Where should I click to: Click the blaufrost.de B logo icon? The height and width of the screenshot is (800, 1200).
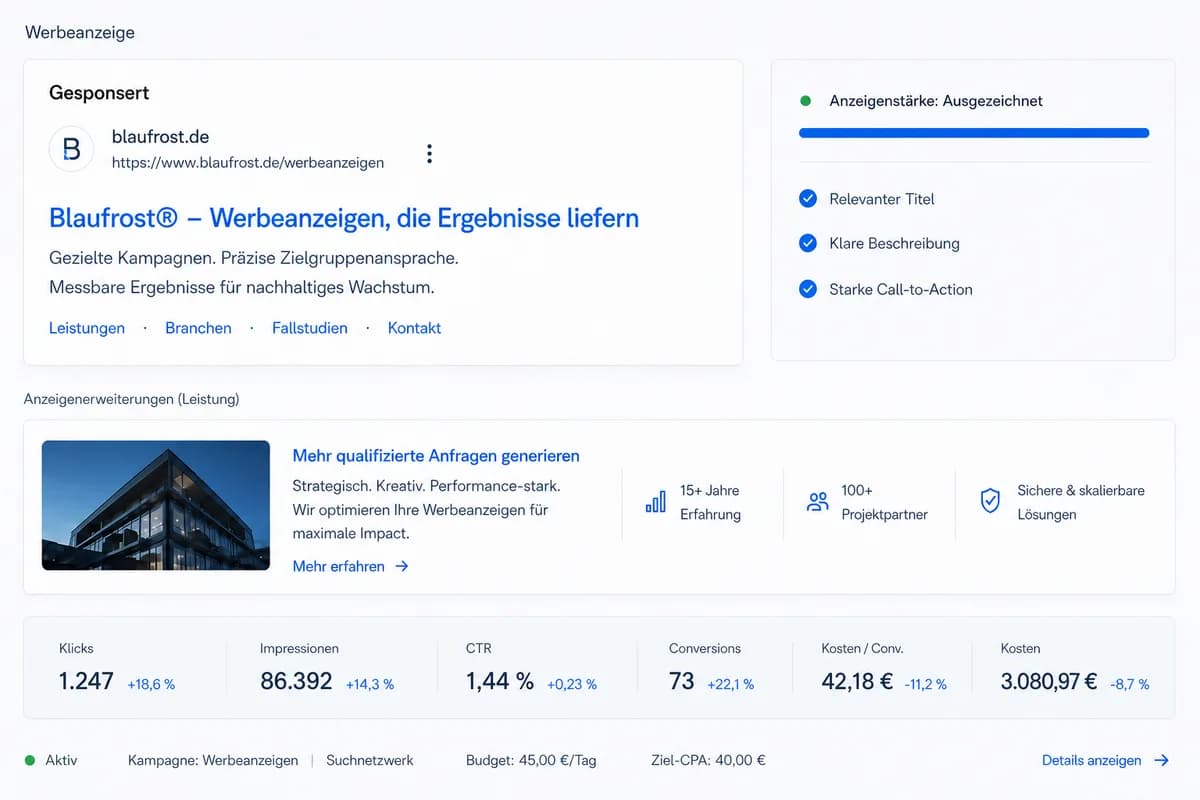(x=71, y=149)
